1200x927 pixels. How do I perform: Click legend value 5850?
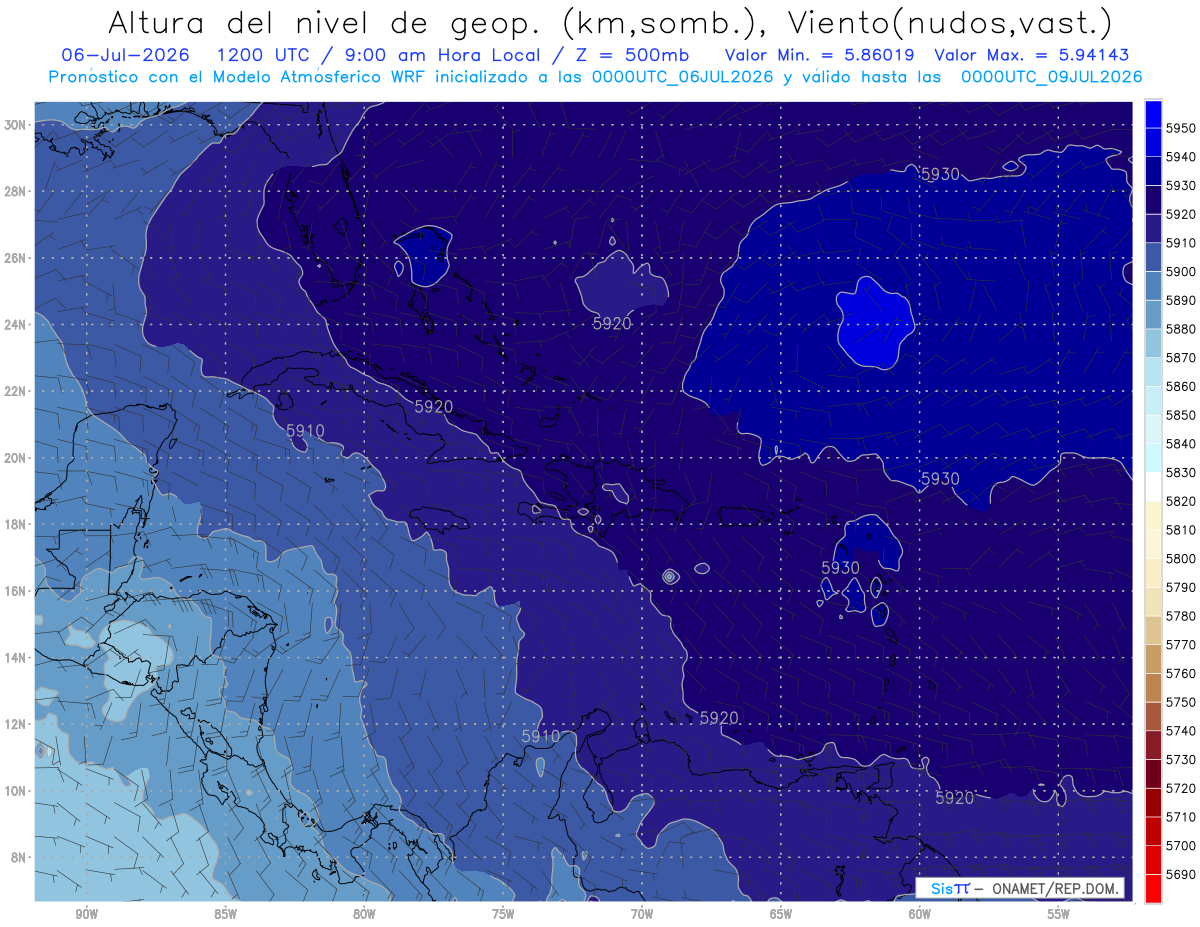pyautogui.click(x=1180, y=415)
